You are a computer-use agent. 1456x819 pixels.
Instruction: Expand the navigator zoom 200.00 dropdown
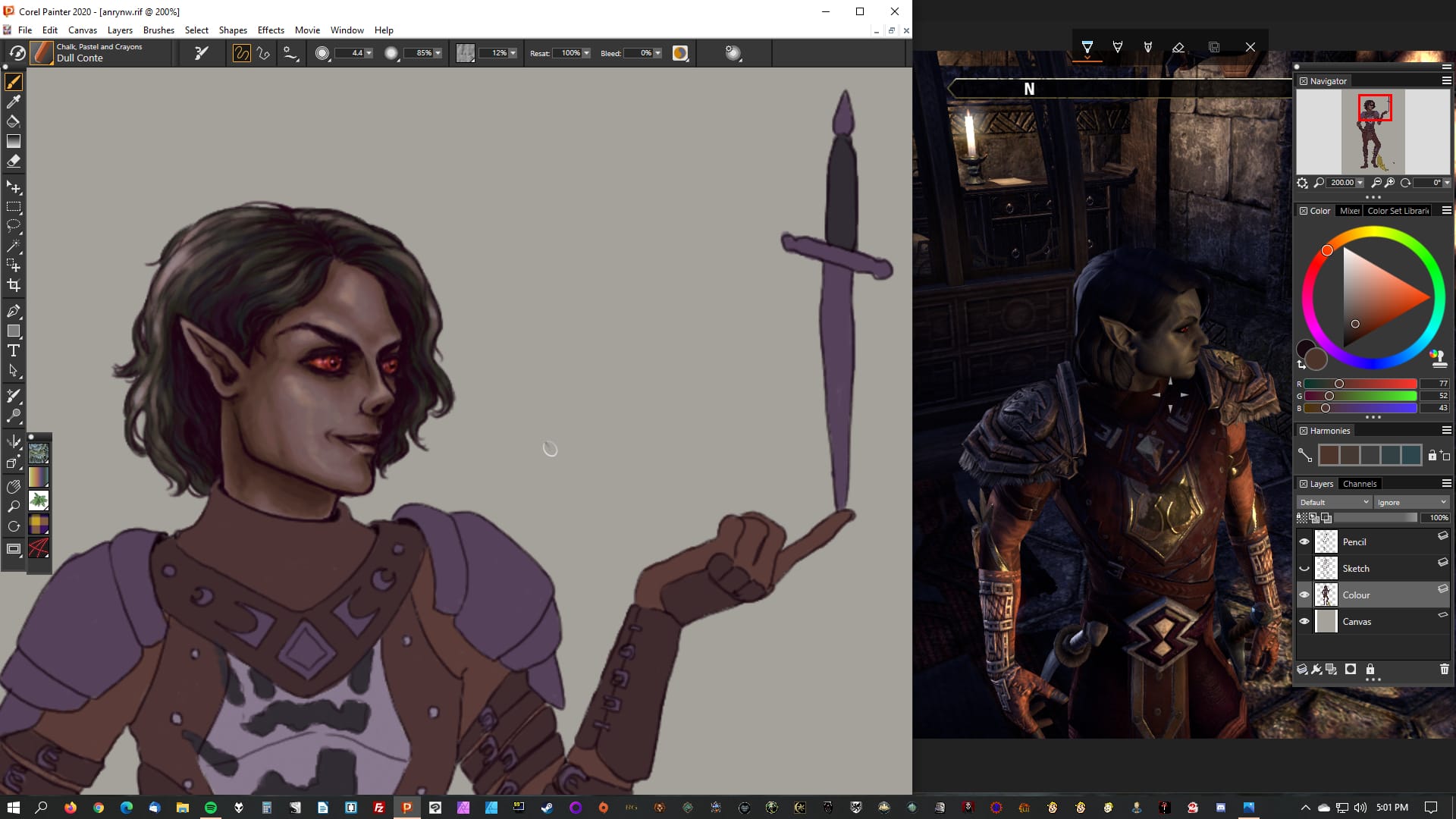click(1360, 183)
